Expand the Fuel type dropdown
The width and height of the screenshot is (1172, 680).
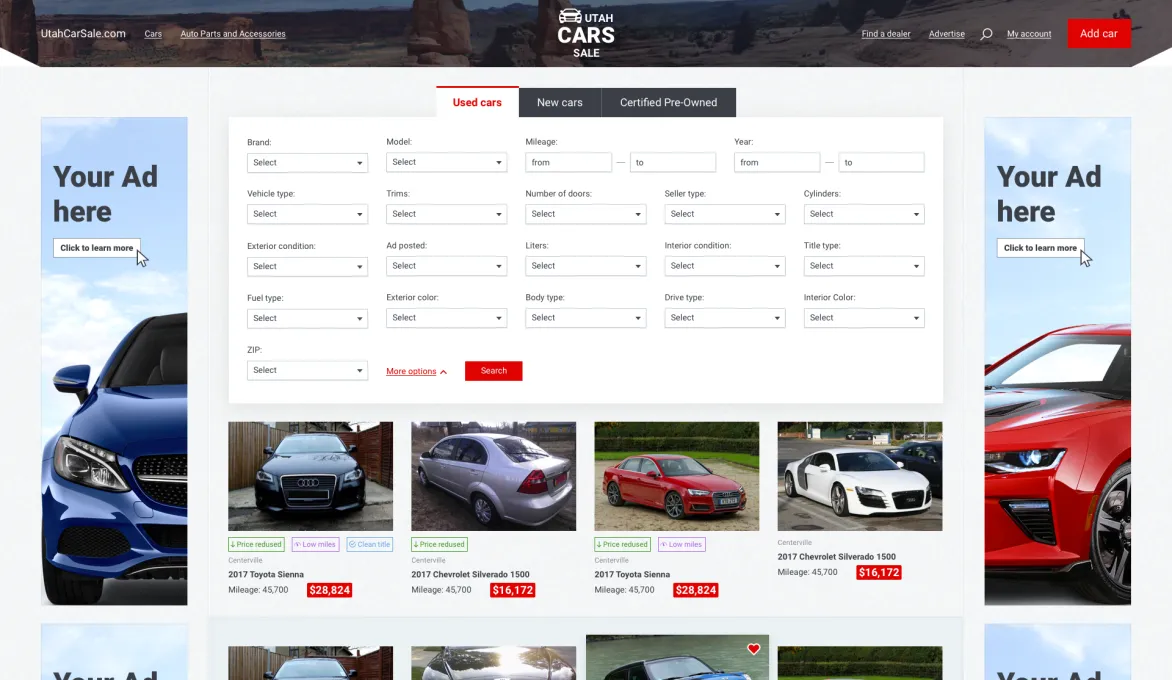click(307, 318)
